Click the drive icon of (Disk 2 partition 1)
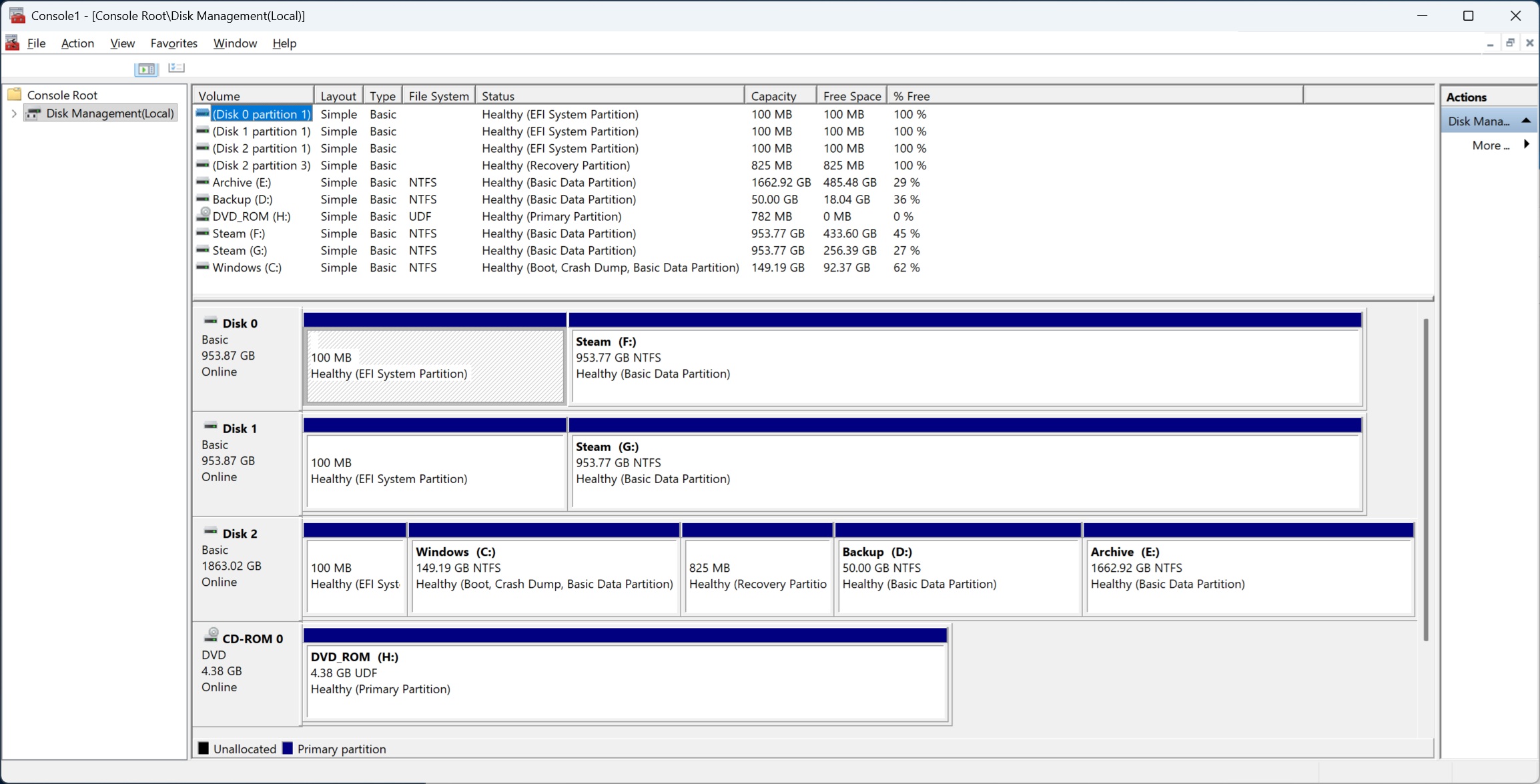Image resolution: width=1540 pixels, height=784 pixels. [x=203, y=147]
